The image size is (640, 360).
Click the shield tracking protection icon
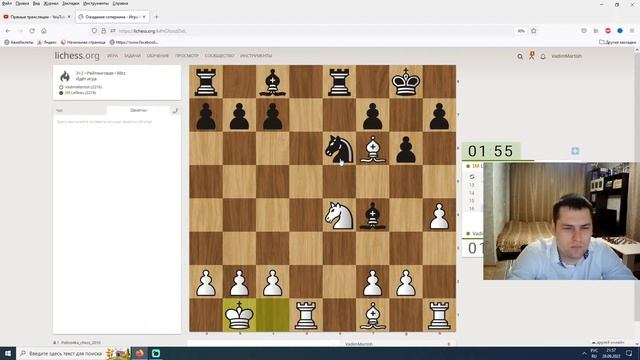[94, 31]
